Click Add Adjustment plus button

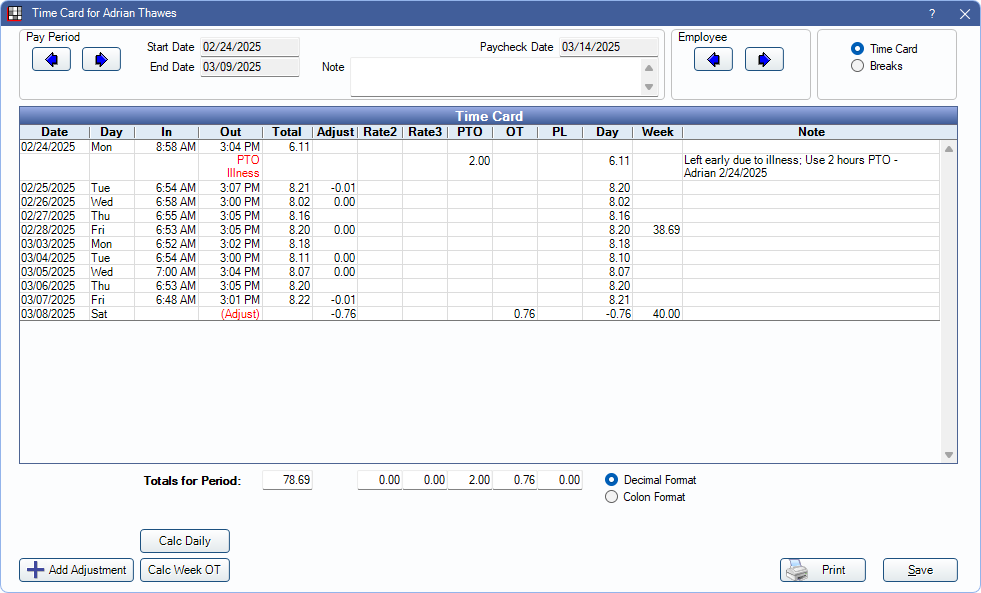76,570
